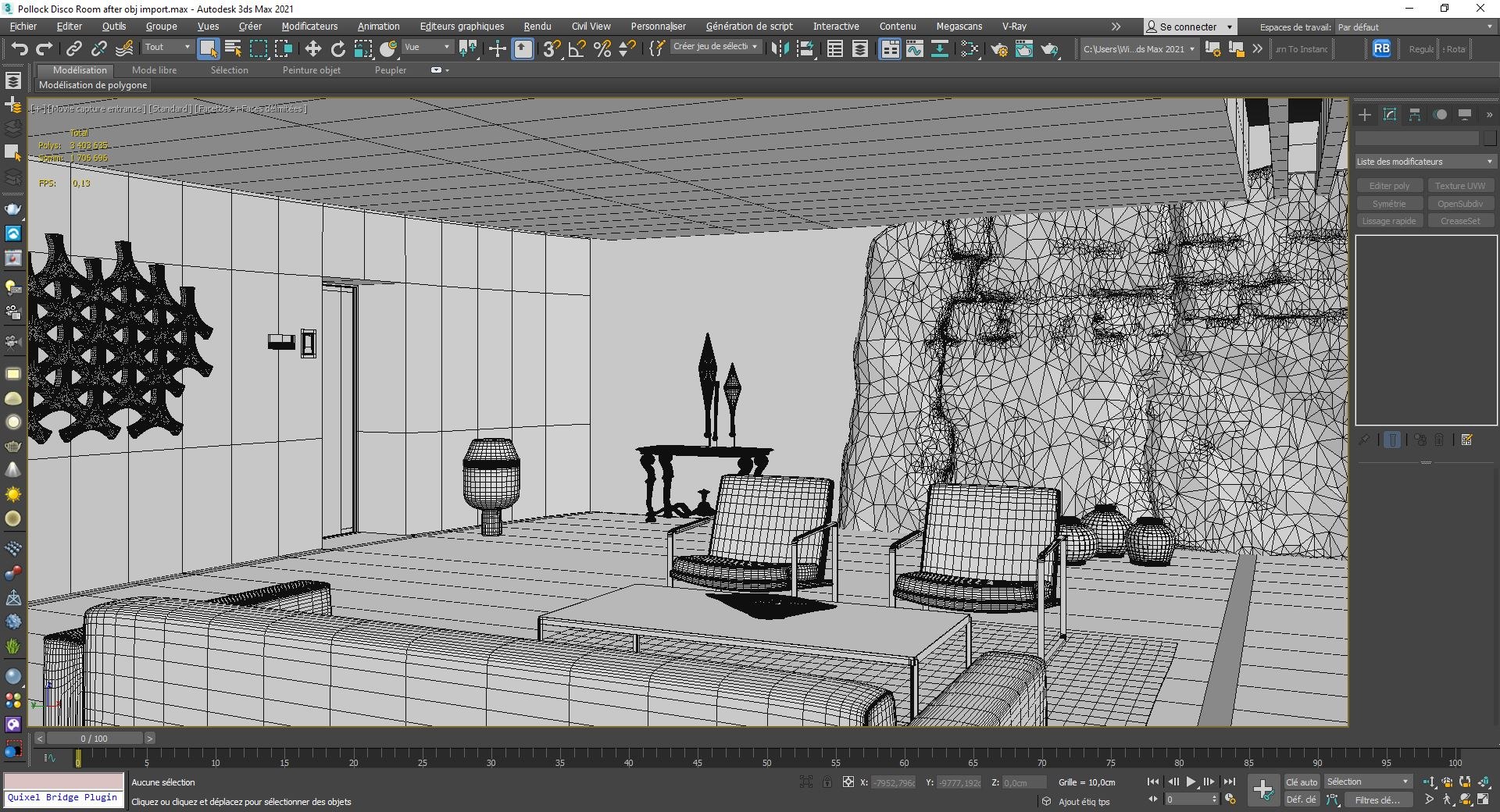Toggle the ribbon display button

pos(890,49)
